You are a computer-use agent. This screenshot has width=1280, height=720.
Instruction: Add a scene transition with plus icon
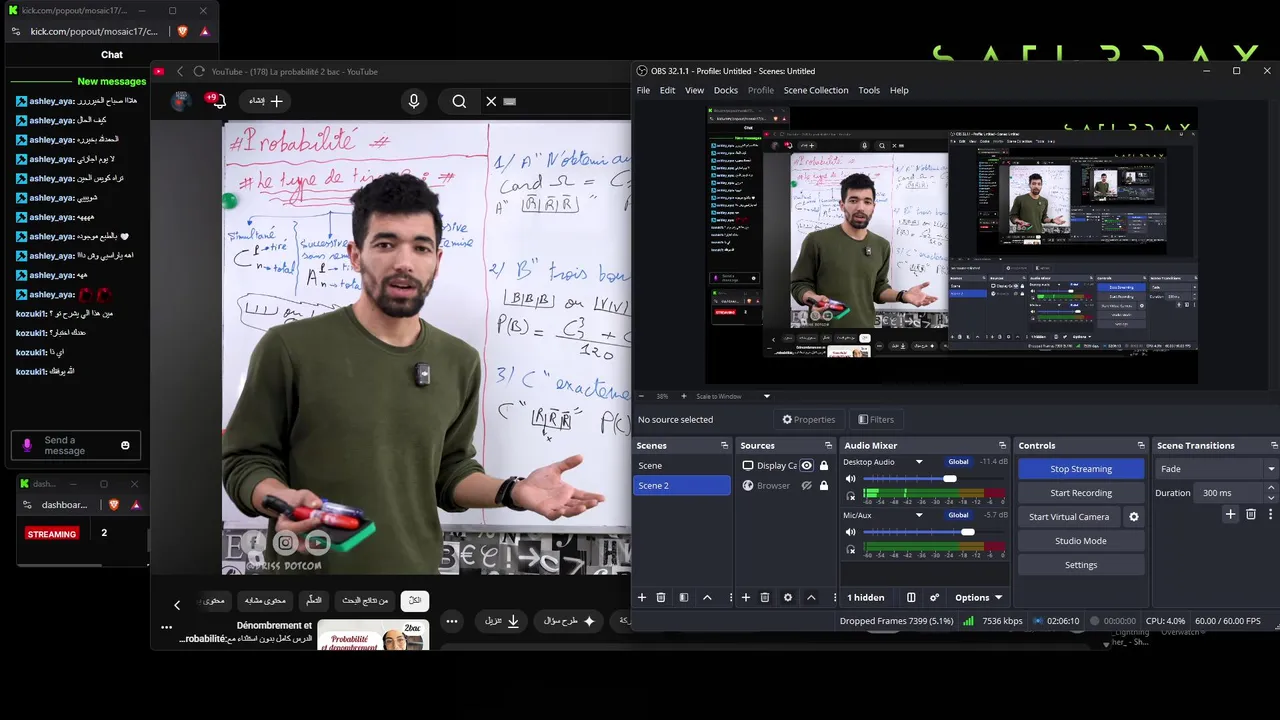coord(1231,514)
